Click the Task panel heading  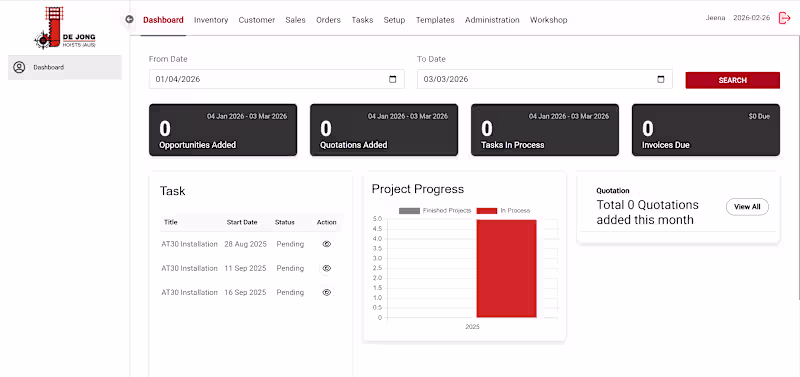tap(172, 191)
